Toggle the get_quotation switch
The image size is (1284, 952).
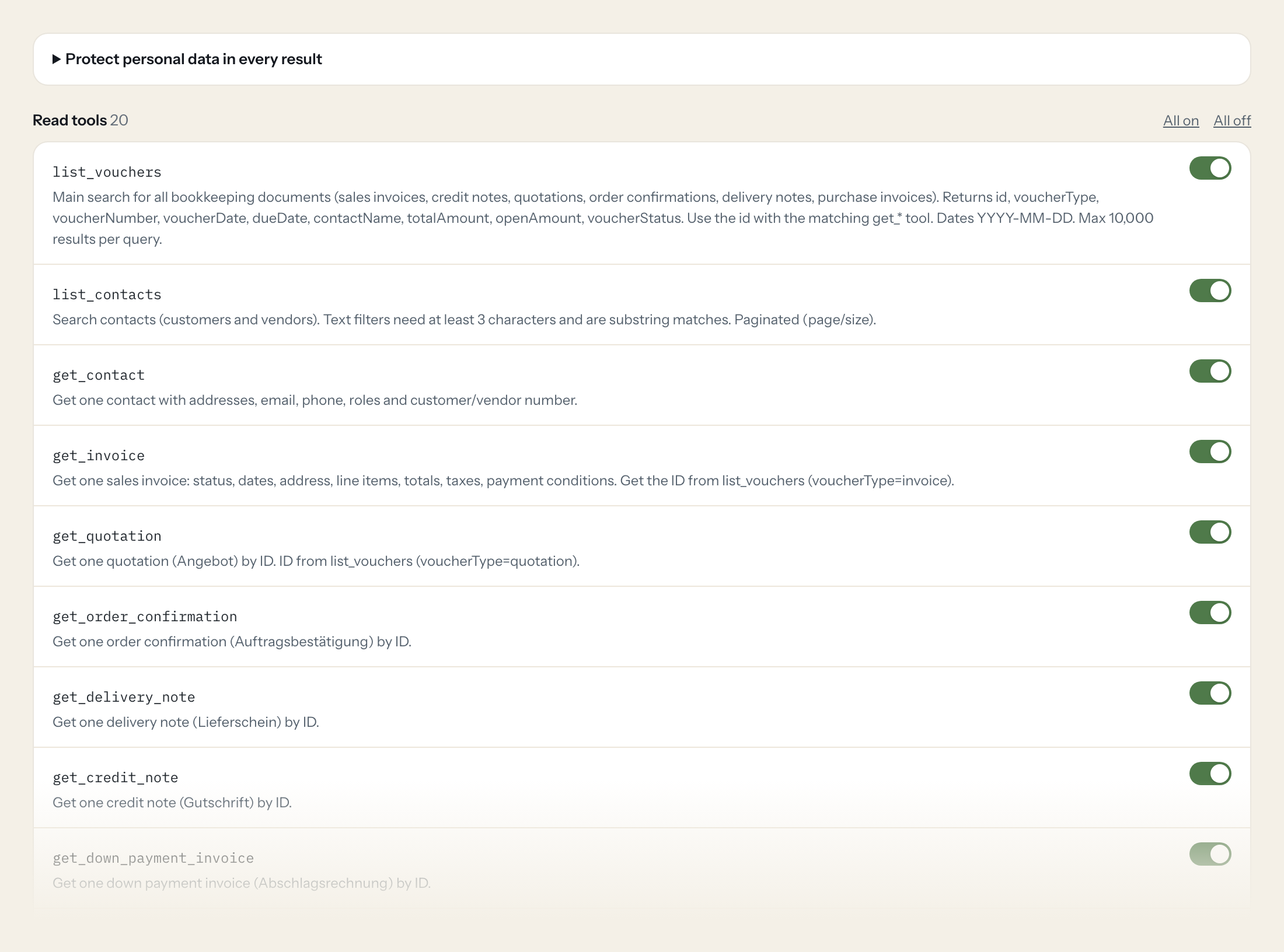click(x=1210, y=532)
